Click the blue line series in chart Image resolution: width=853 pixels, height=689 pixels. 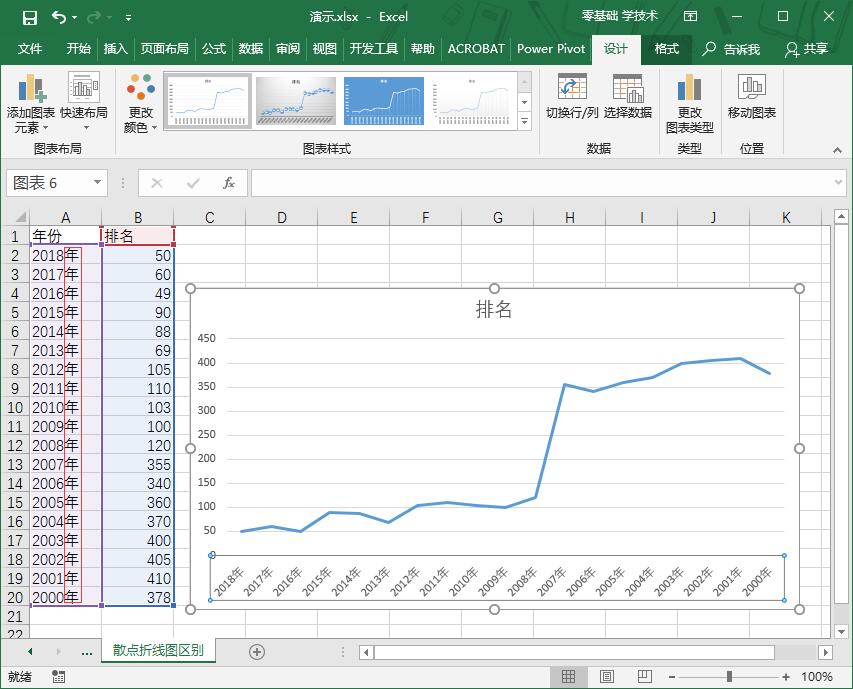(x=550, y=440)
